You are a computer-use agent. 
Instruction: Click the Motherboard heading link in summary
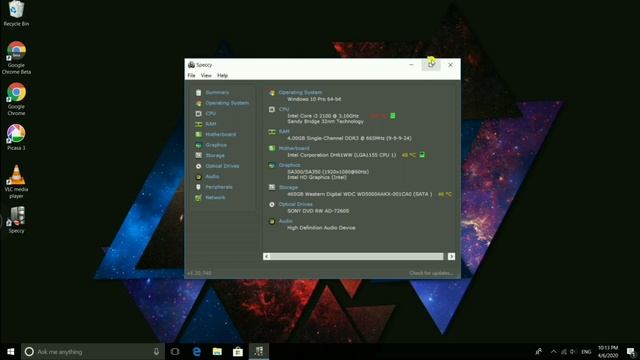point(294,149)
